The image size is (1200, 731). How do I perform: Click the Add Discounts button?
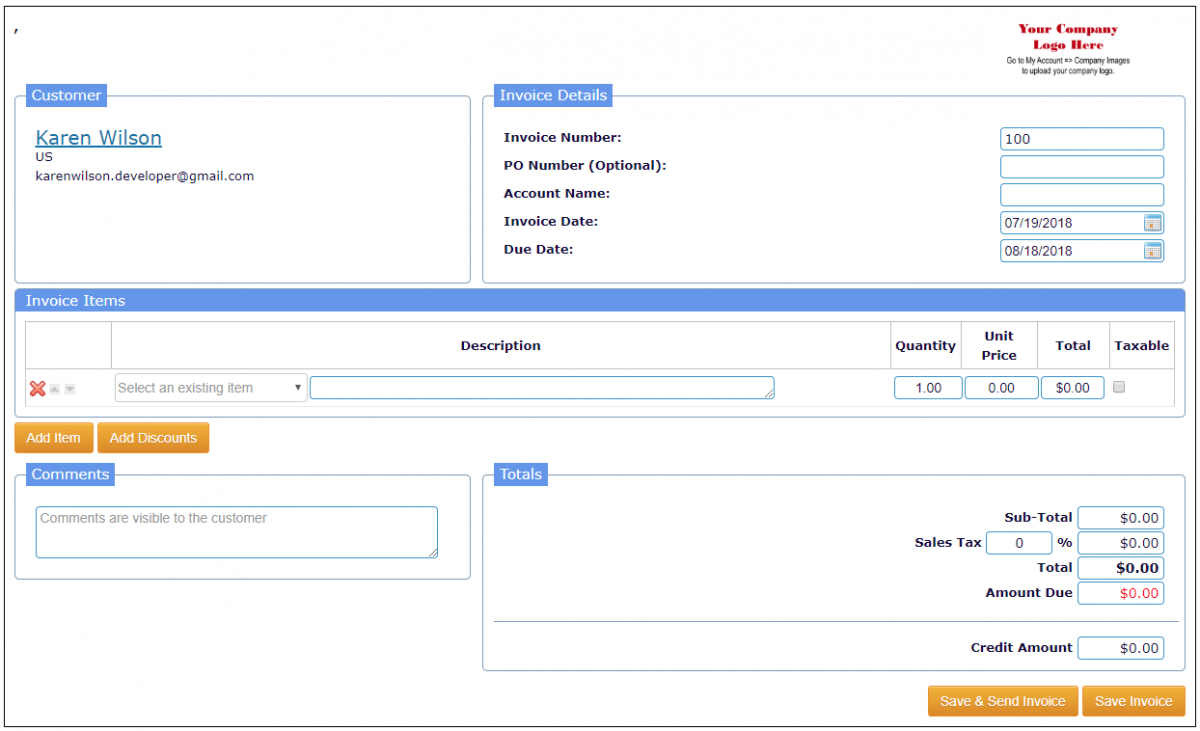tap(152, 437)
